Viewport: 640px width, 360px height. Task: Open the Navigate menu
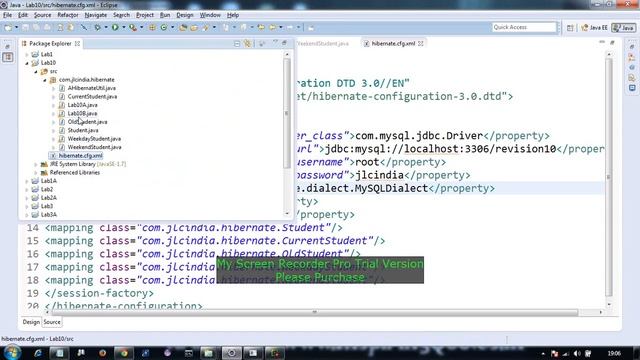[x=96, y=15]
